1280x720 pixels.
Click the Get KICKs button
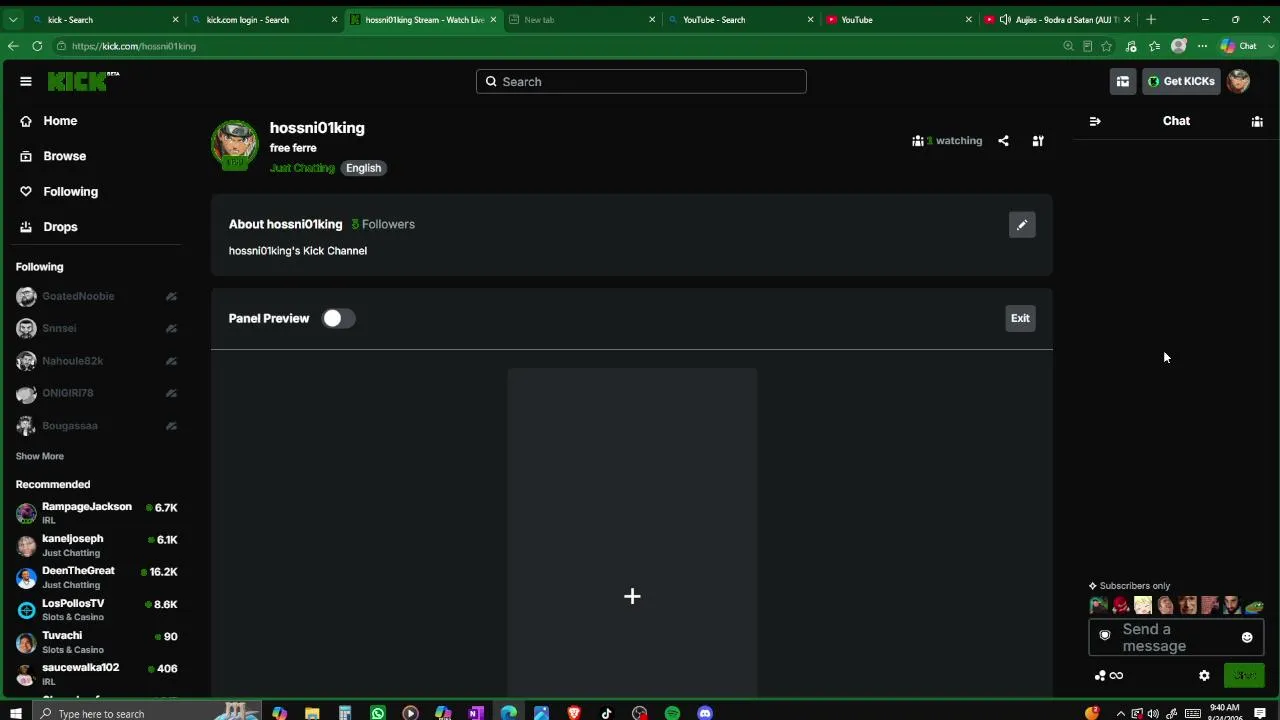(1181, 82)
